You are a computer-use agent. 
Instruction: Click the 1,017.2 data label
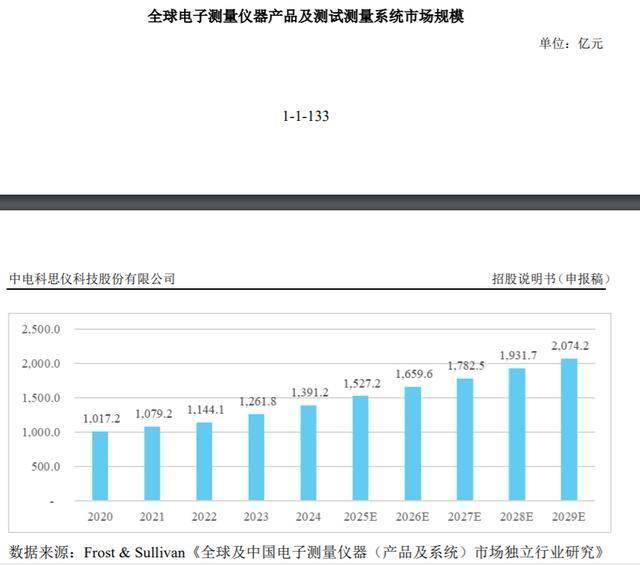click(100, 419)
